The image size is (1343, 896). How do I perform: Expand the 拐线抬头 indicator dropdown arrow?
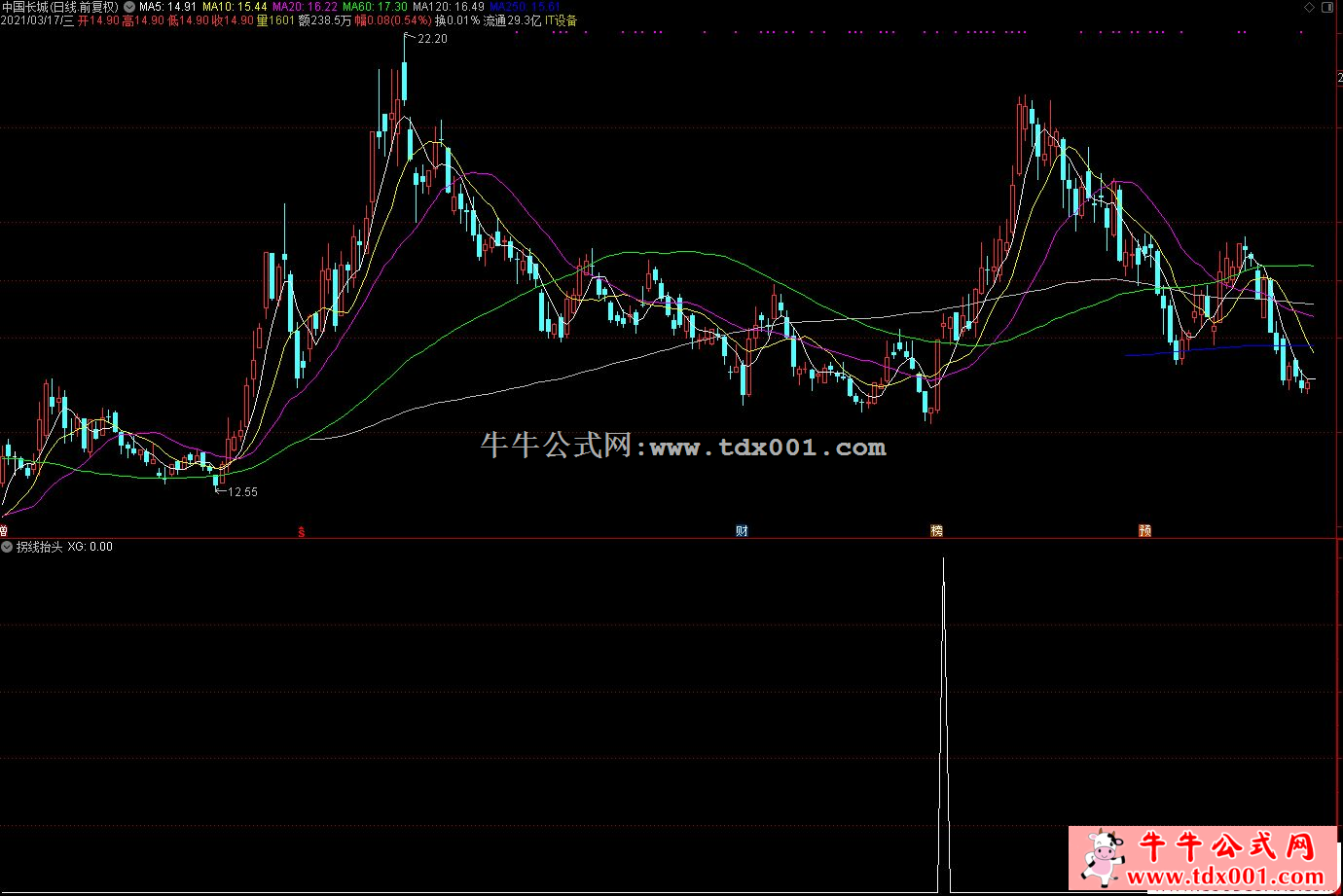point(7,547)
